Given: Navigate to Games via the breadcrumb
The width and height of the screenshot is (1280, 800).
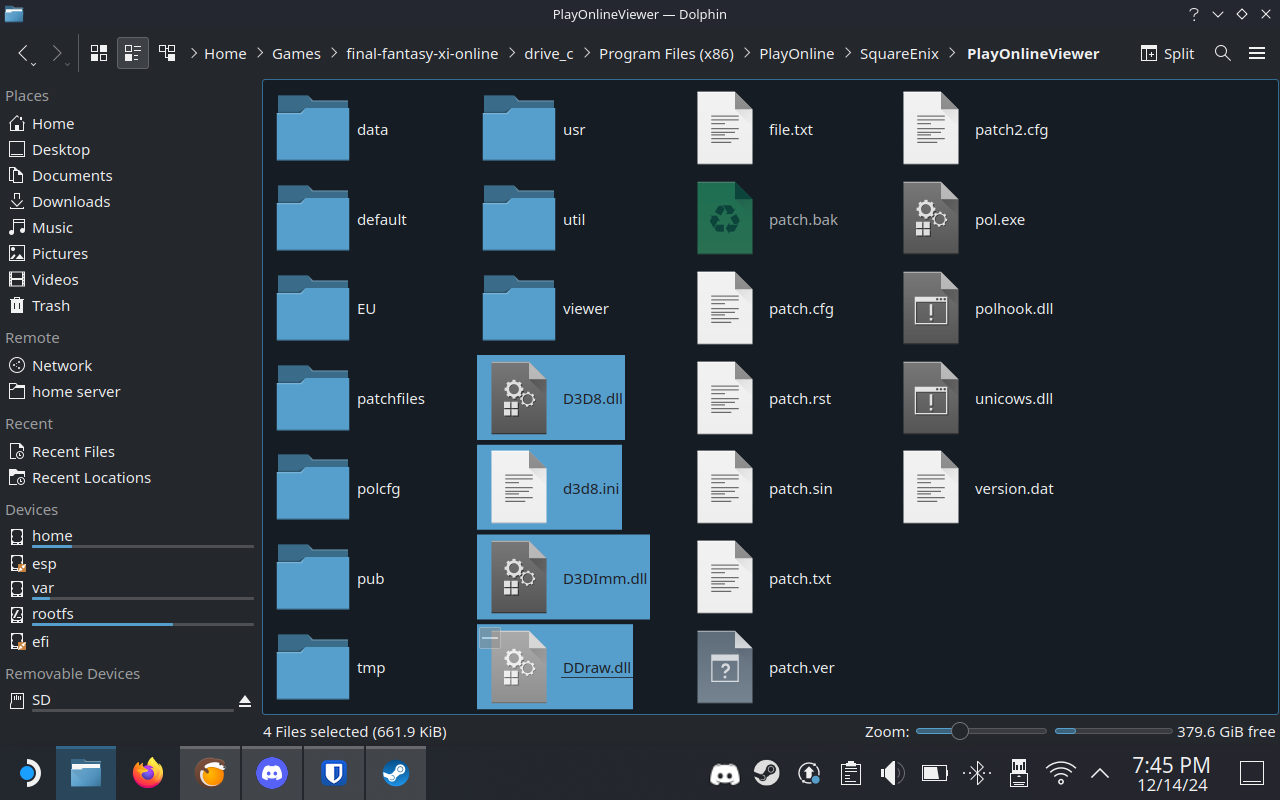Looking at the screenshot, I should 296,53.
